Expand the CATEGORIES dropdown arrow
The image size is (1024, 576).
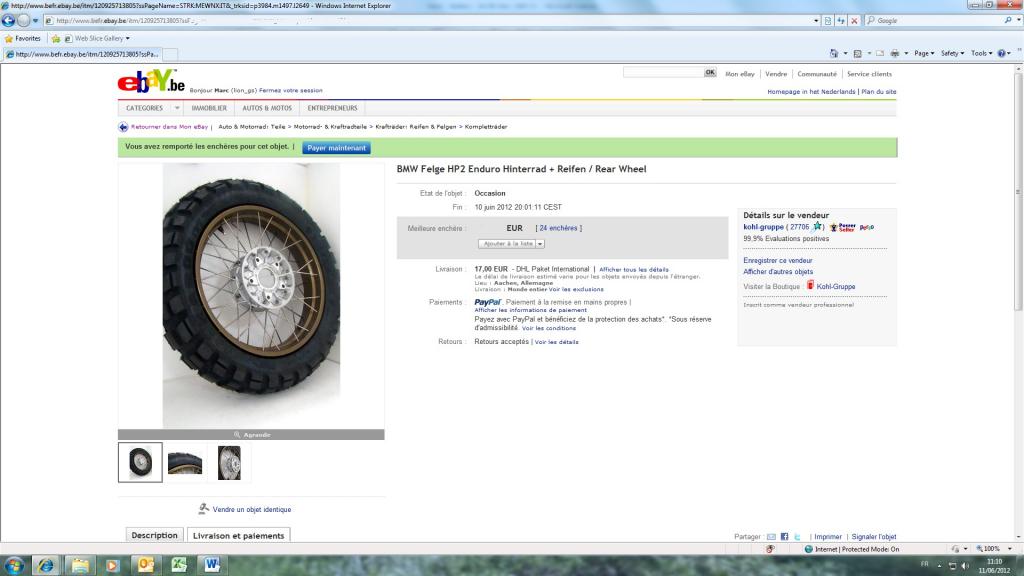pyautogui.click(x=177, y=108)
